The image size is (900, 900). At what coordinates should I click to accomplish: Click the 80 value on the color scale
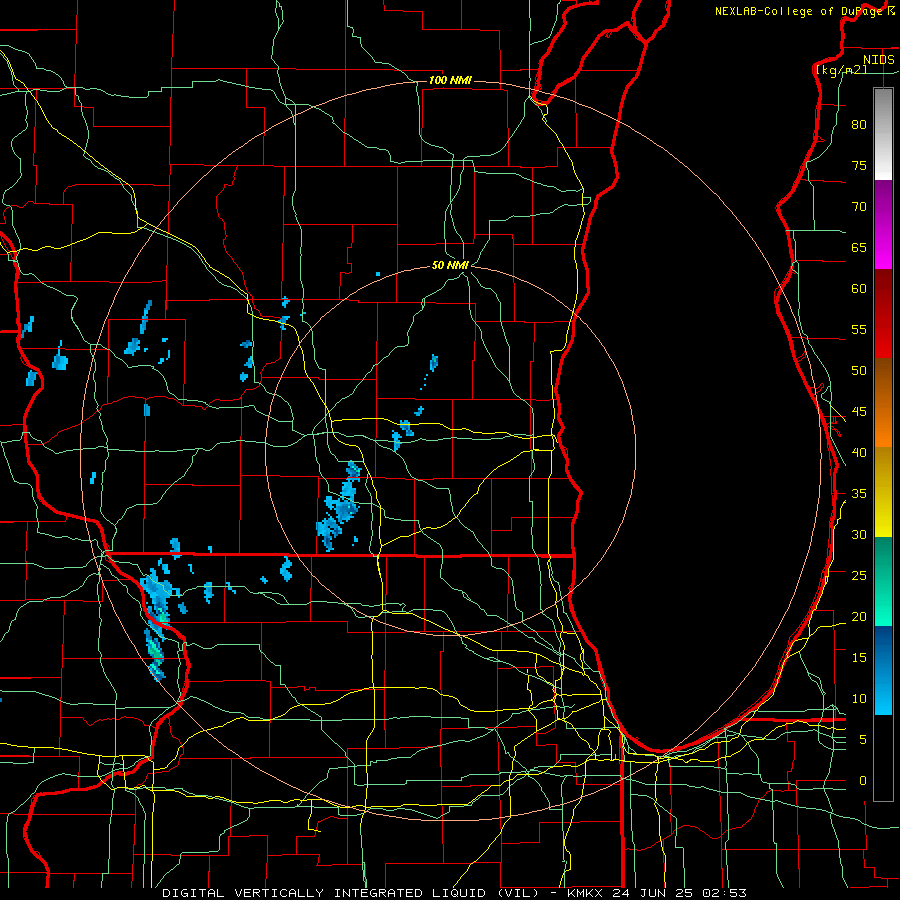pyautogui.click(x=859, y=125)
